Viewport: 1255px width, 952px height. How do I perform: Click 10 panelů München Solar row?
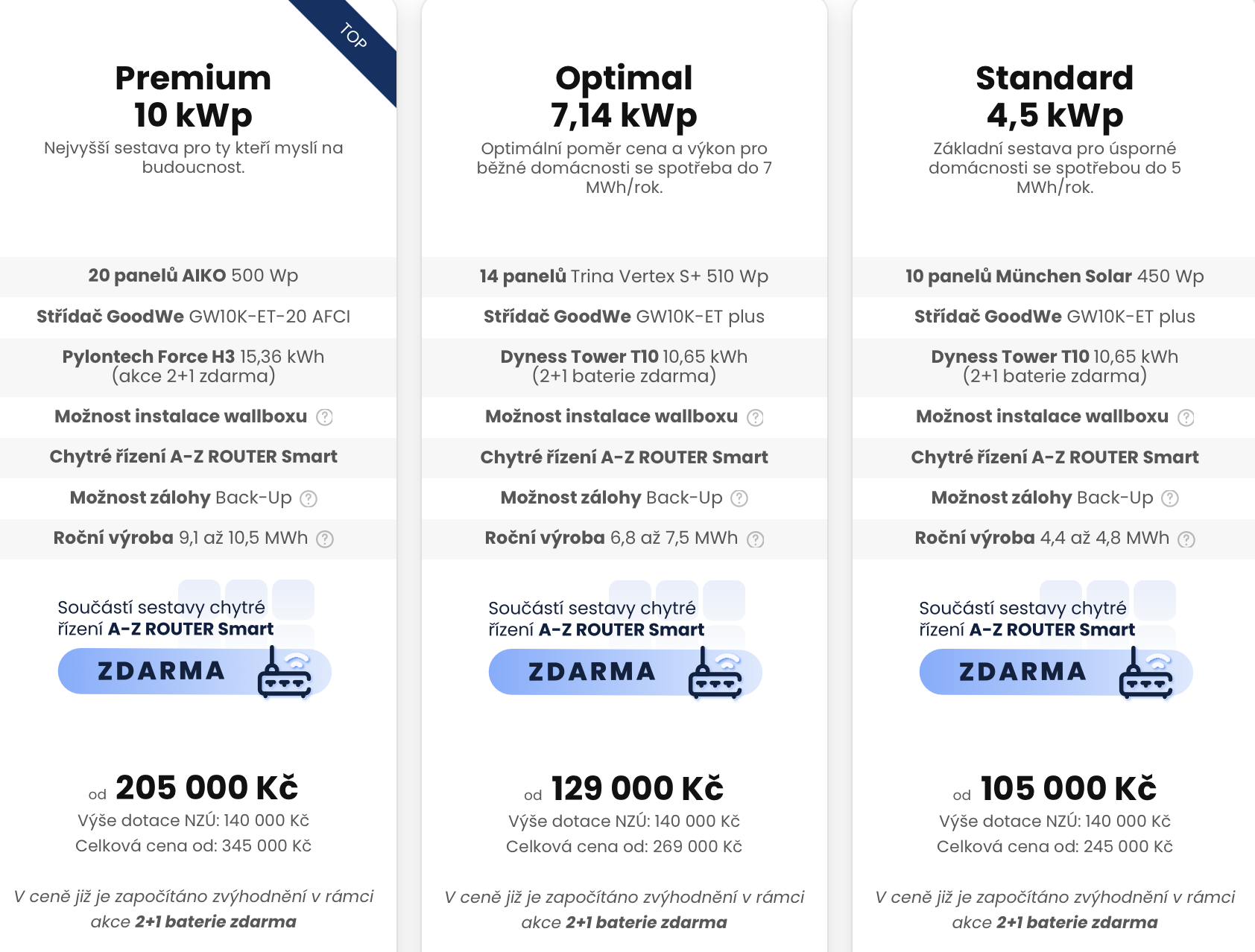coord(1054,276)
